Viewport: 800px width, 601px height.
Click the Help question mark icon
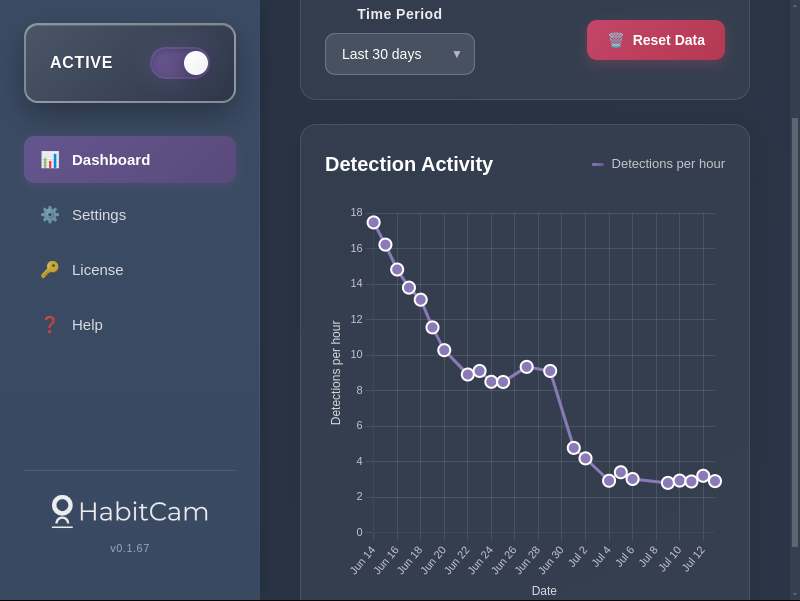49,324
